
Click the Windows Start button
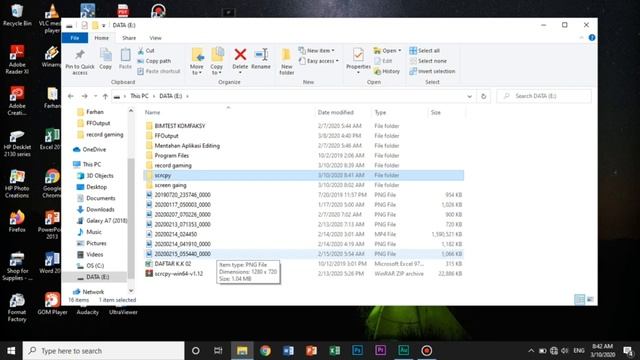pyautogui.click(x=11, y=351)
